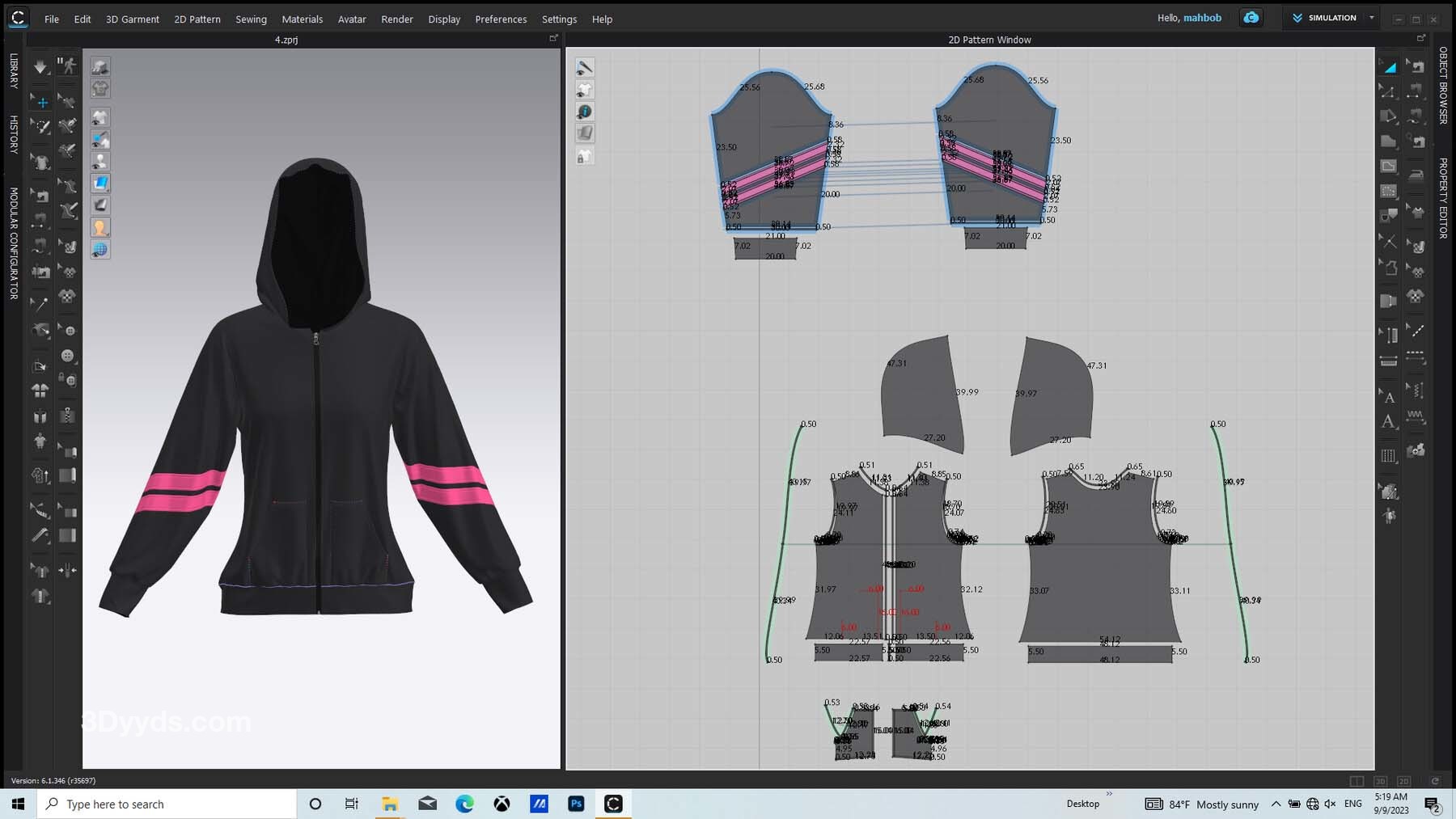1456x819 pixels.
Task: Toggle the blue 3D environment globe display
Action: click(x=99, y=250)
